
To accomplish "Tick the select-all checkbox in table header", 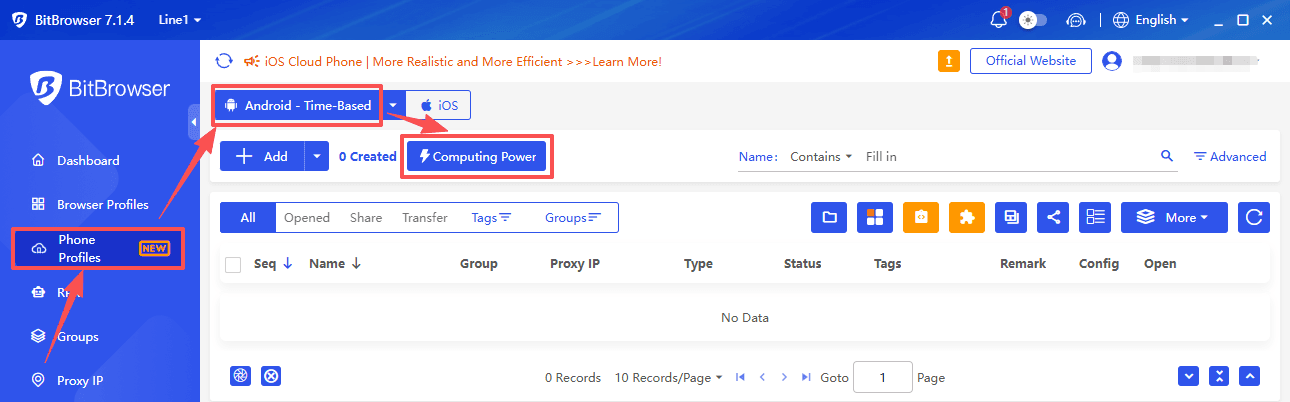I will 233,265.
